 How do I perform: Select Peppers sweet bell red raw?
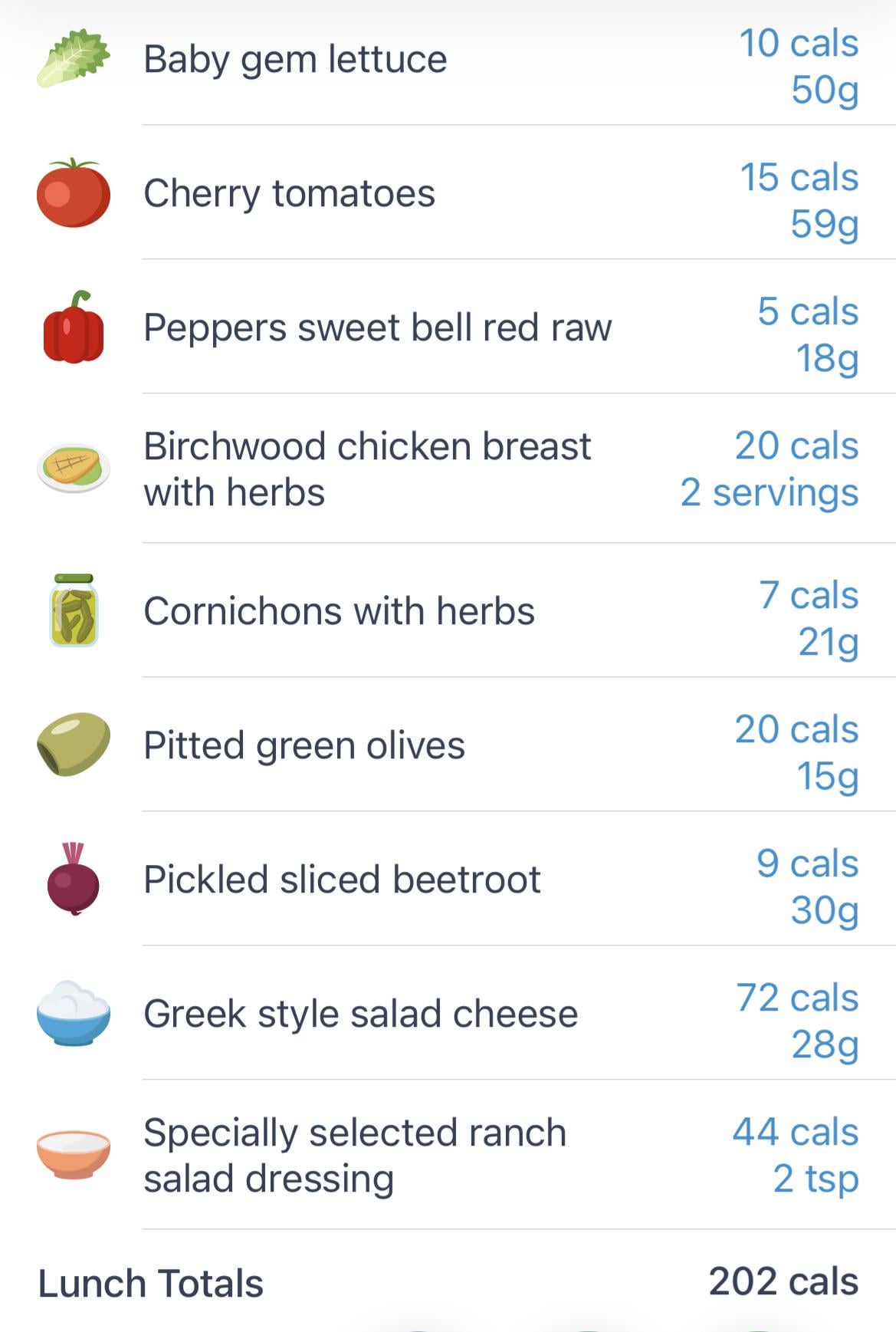377,327
